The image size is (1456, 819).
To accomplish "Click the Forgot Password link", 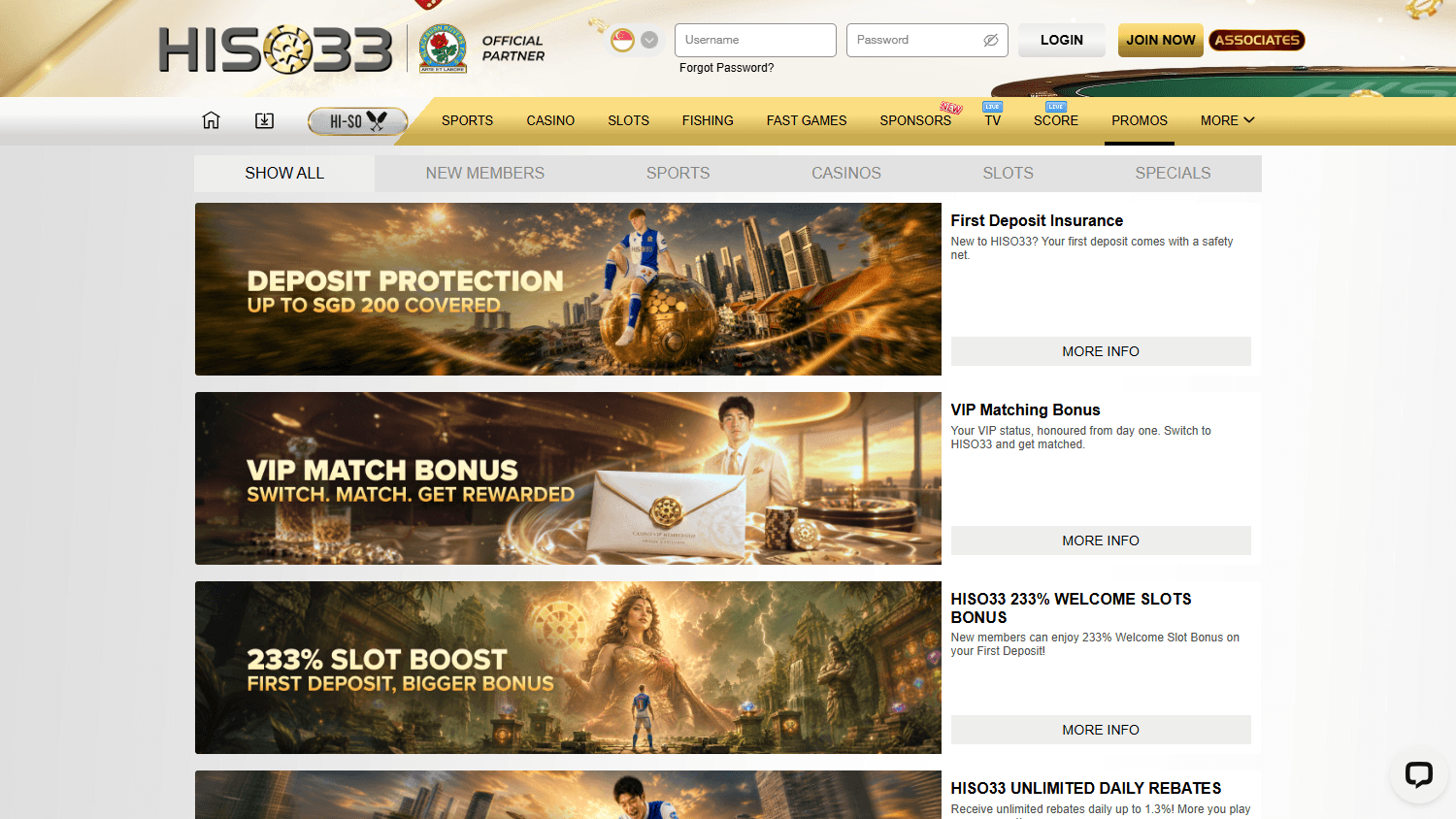I will pos(727,68).
